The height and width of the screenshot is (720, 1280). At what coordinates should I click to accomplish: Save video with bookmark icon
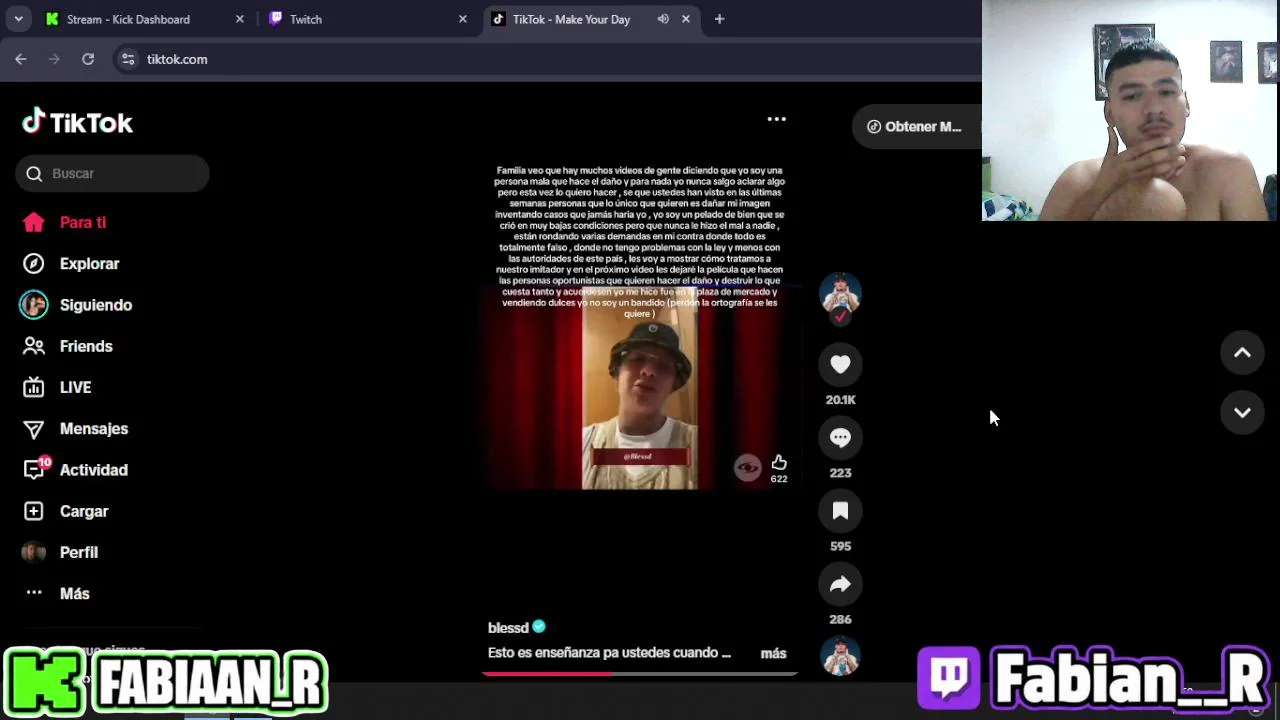click(x=840, y=511)
